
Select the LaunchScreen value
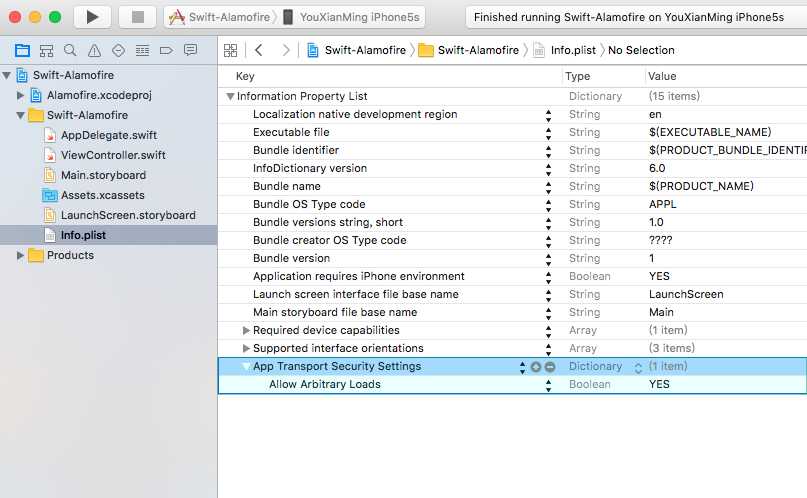coord(686,294)
